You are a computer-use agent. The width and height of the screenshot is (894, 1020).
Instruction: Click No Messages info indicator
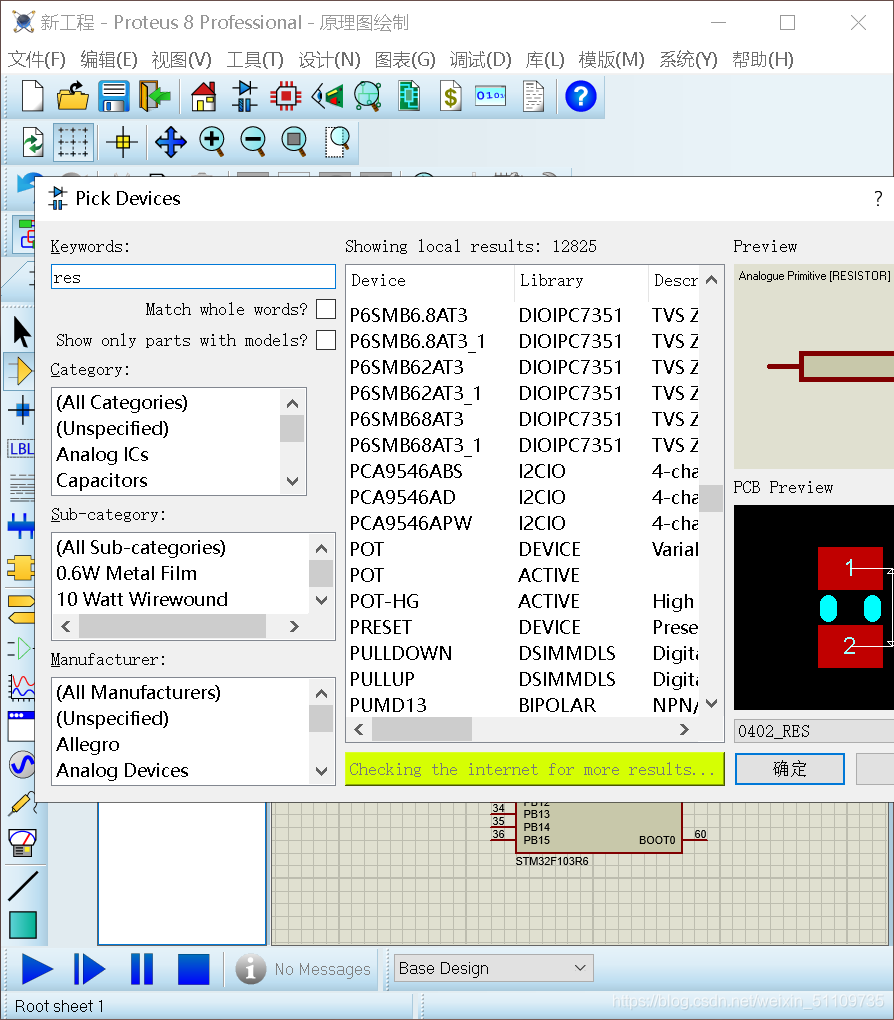pos(303,969)
